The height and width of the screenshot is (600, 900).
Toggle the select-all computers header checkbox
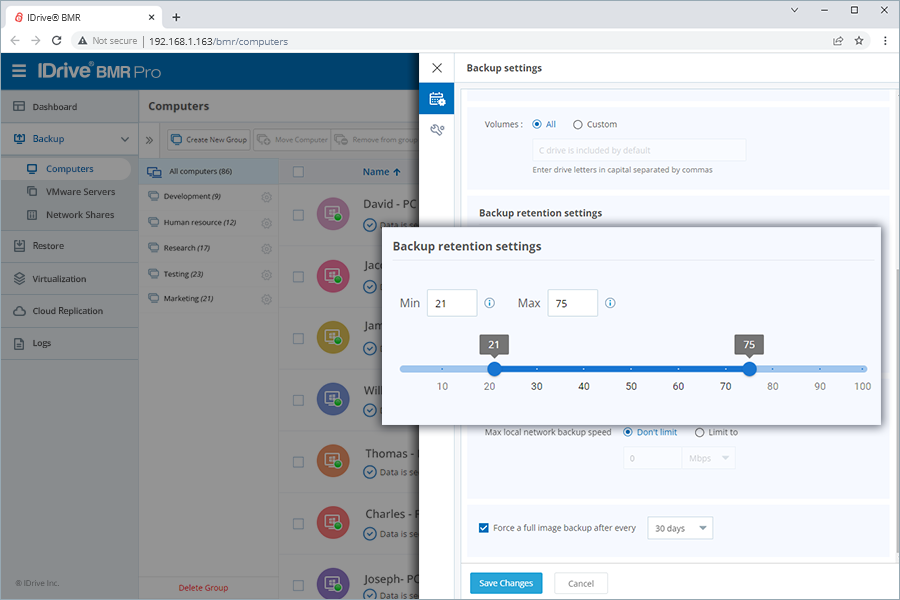[x=298, y=172]
